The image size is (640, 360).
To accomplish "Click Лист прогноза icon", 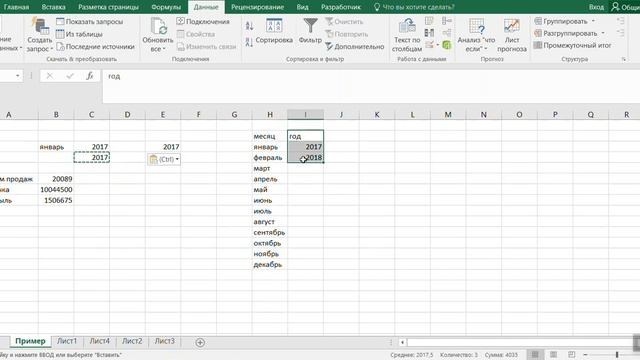I will (x=512, y=35).
